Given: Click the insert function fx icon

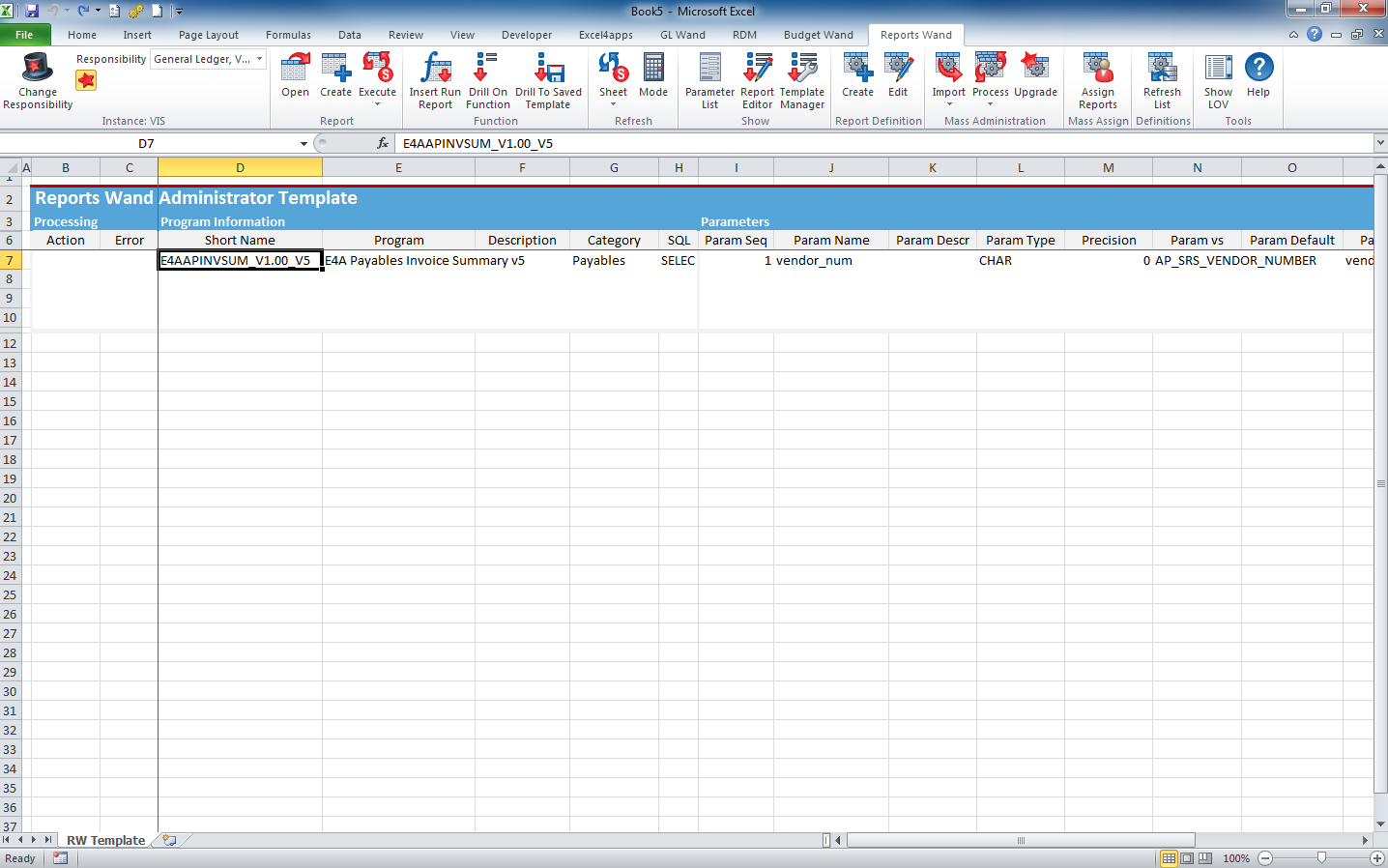Looking at the screenshot, I should pyautogui.click(x=383, y=143).
